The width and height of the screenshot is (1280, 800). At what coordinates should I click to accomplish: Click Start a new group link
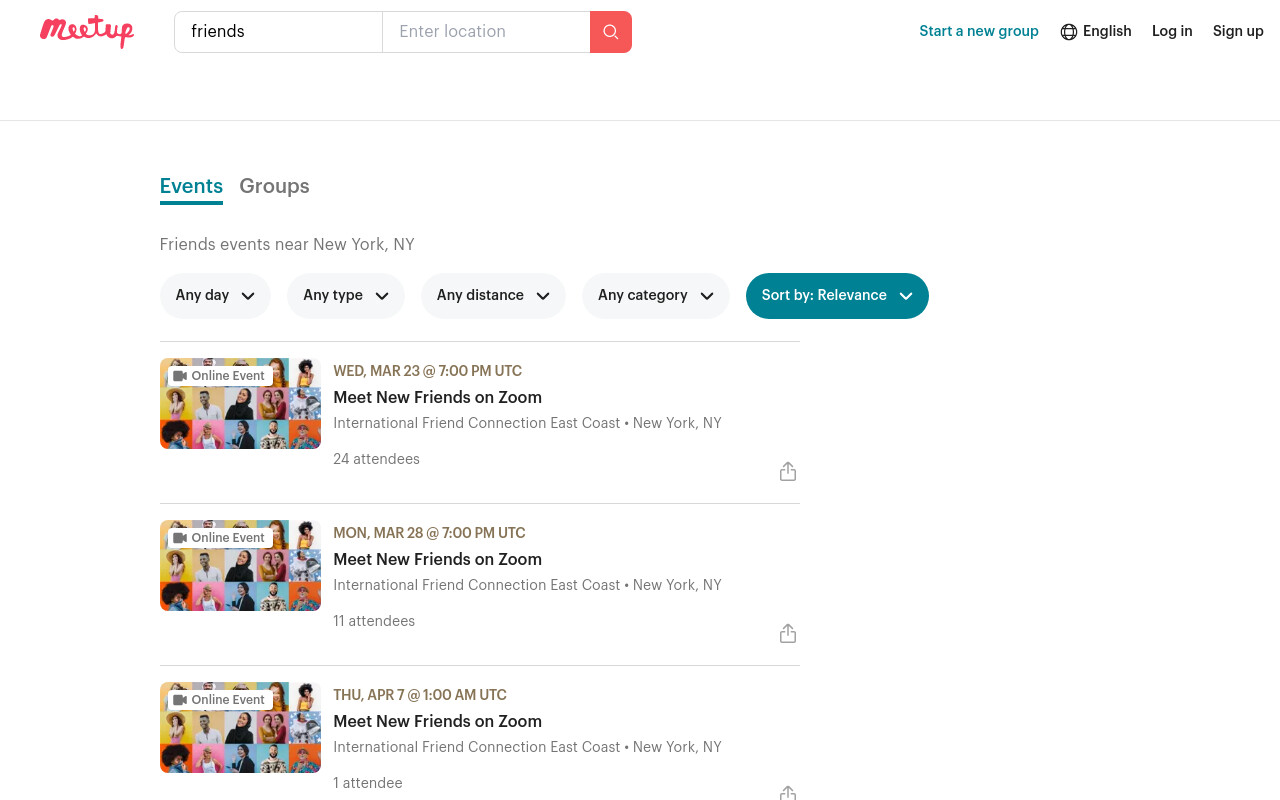[x=979, y=32]
